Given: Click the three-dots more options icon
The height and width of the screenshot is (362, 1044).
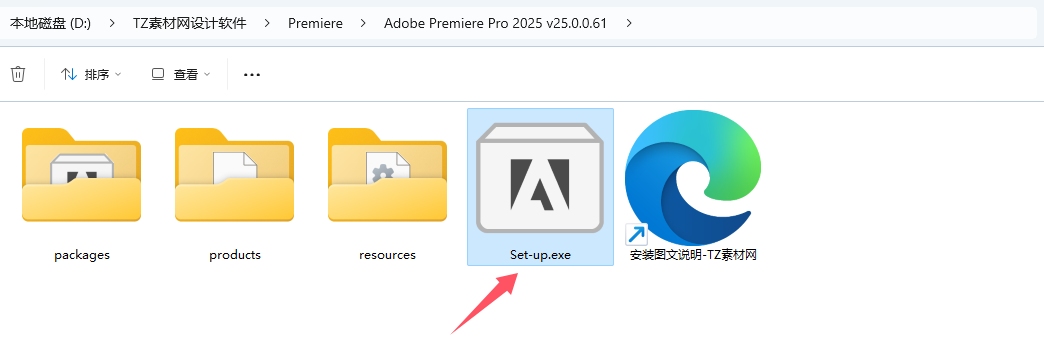Looking at the screenshot, I should [252, 75].
